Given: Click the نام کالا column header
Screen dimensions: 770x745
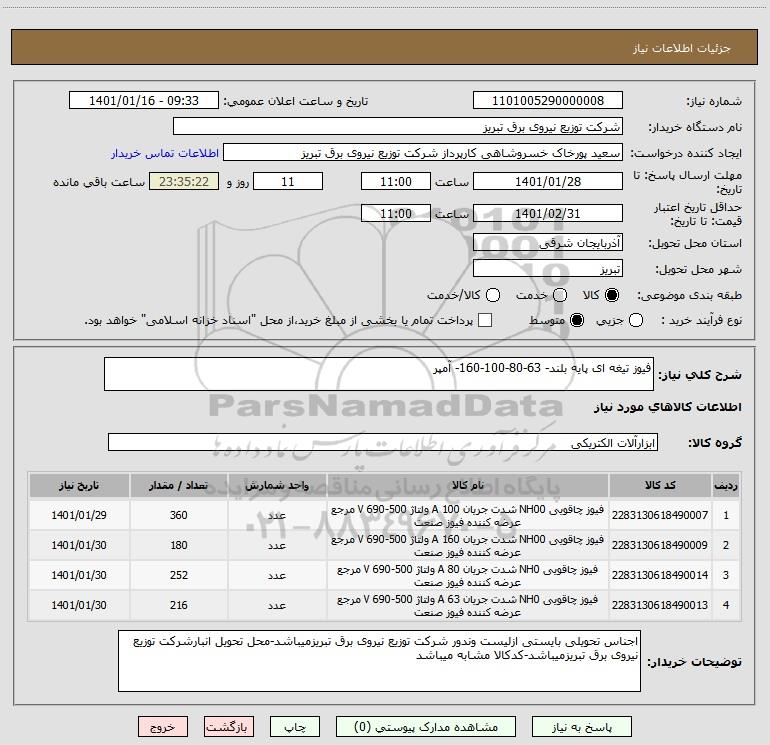Looking at the screenshot, I should coord(468,485).
